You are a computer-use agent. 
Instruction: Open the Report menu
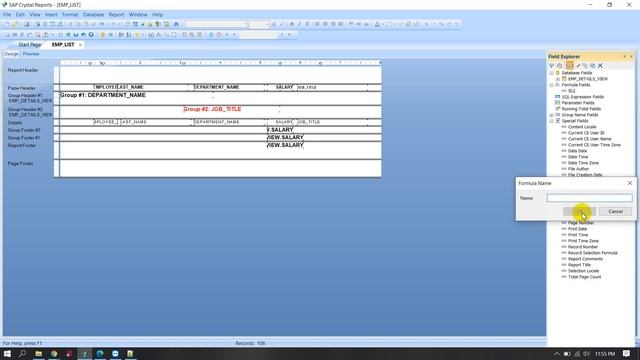click(116, 14)
